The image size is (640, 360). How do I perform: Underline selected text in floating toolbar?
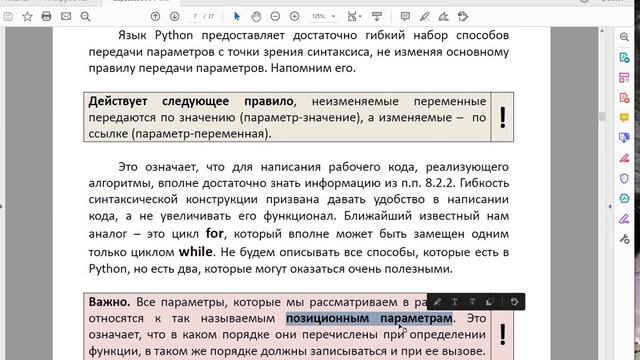coord(454,302)
